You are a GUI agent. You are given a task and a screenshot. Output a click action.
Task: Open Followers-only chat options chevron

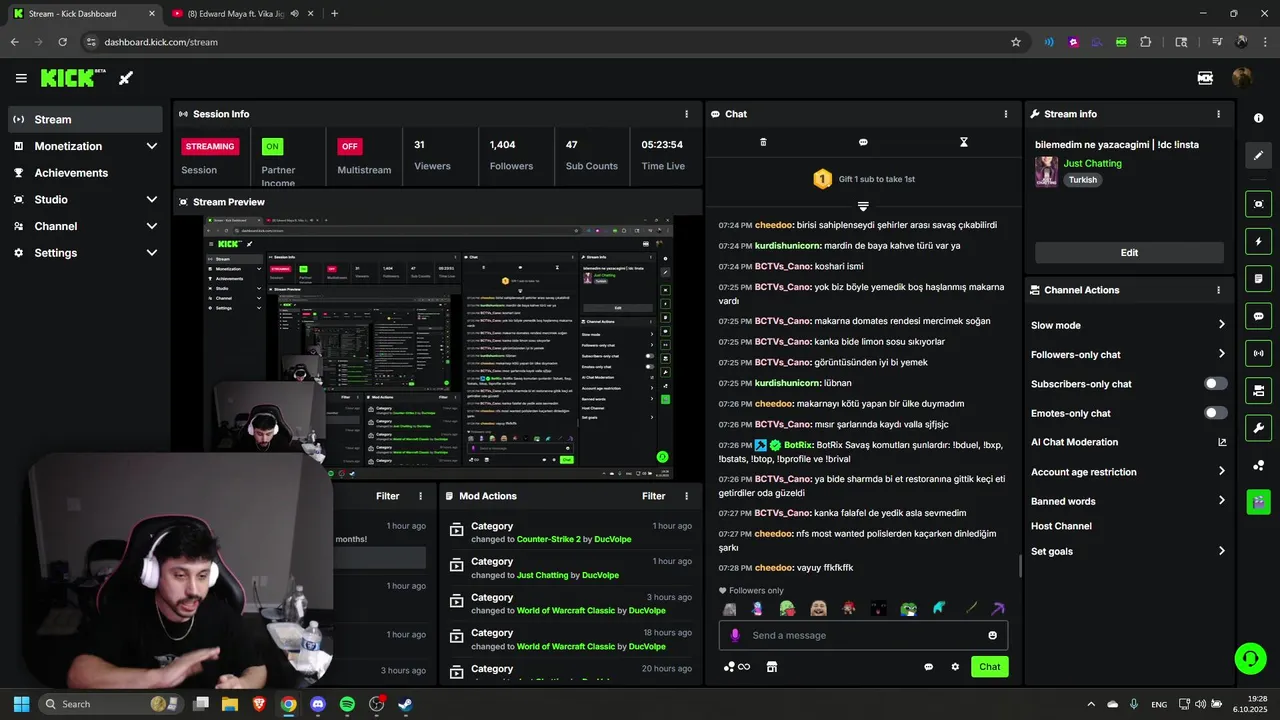1221,354
